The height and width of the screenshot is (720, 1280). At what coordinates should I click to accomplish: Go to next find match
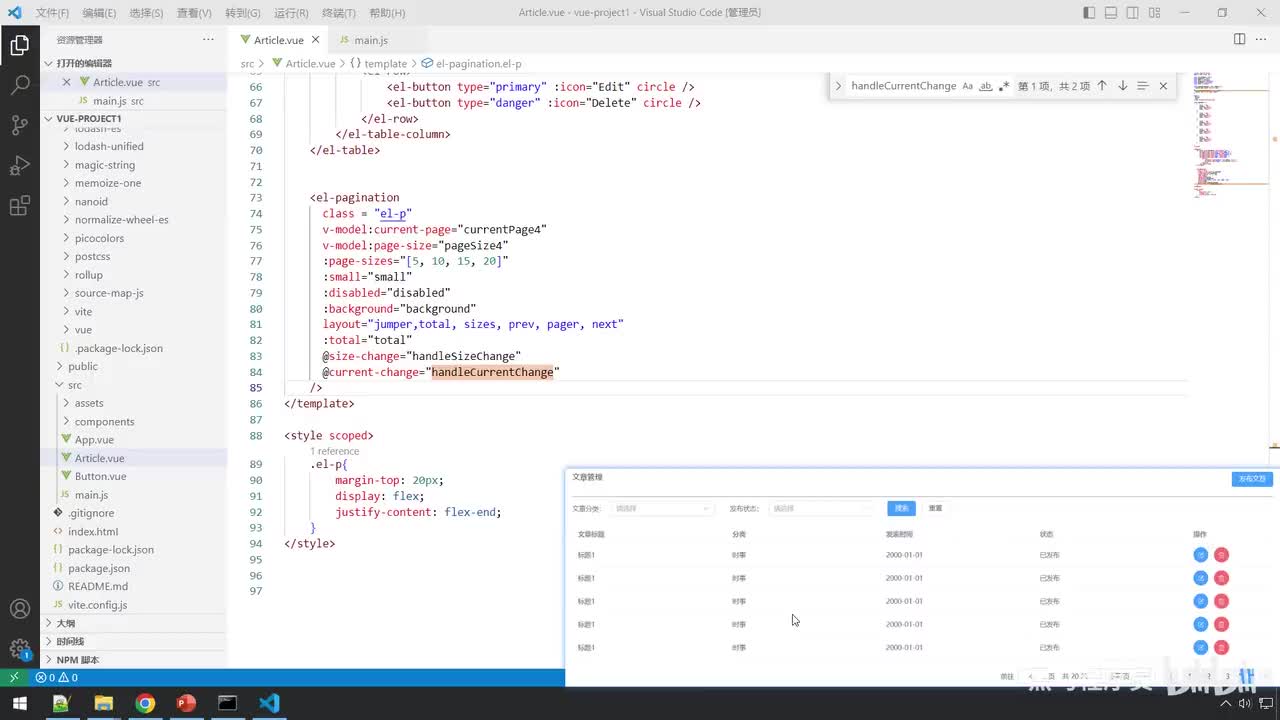point(1122,86)
